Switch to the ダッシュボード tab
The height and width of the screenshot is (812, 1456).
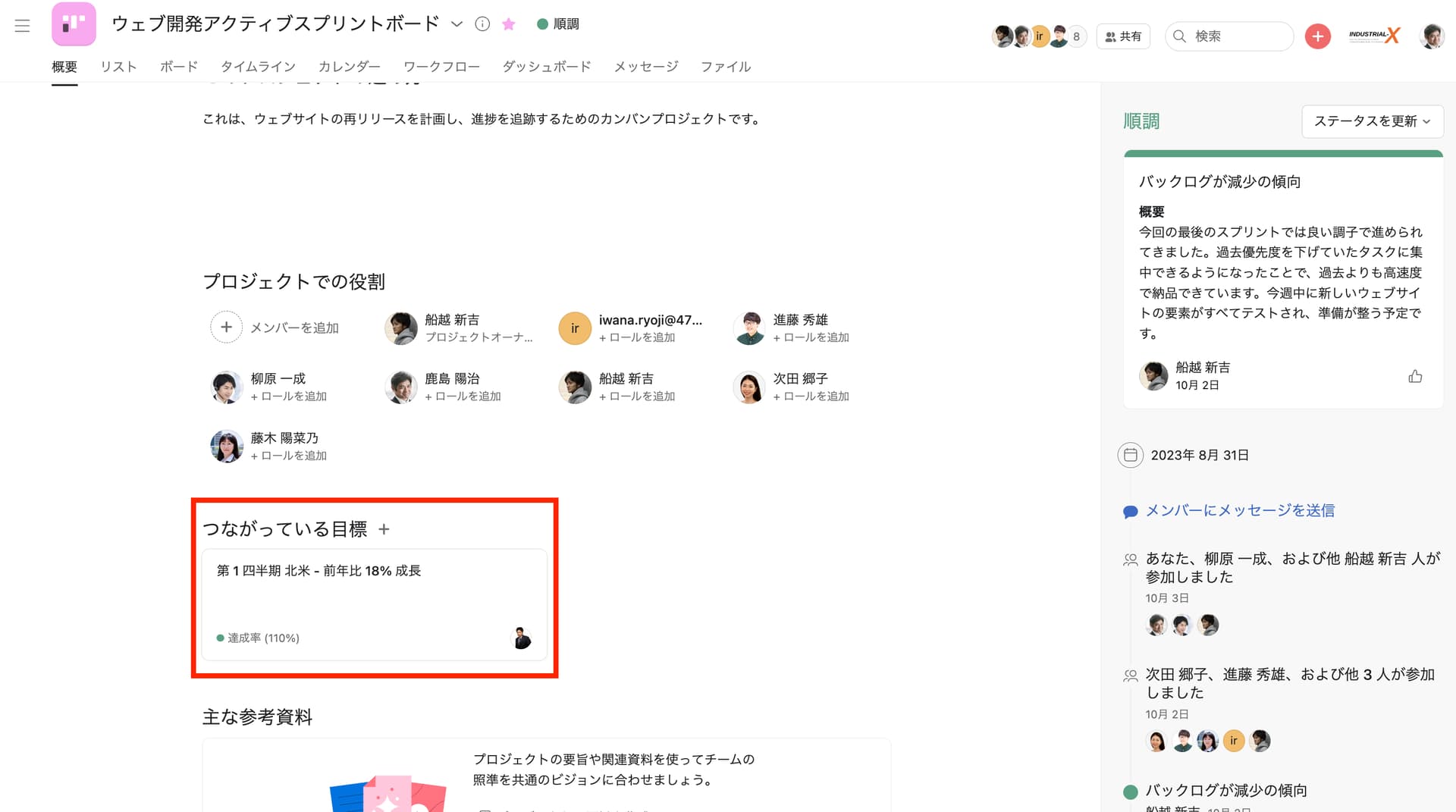click(547, 67)
